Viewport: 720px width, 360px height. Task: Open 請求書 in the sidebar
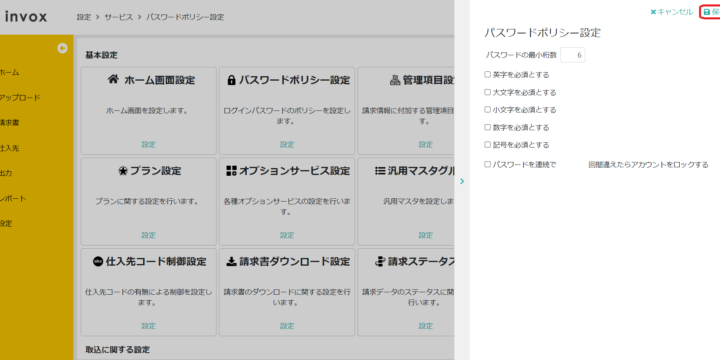pos(9,123)
